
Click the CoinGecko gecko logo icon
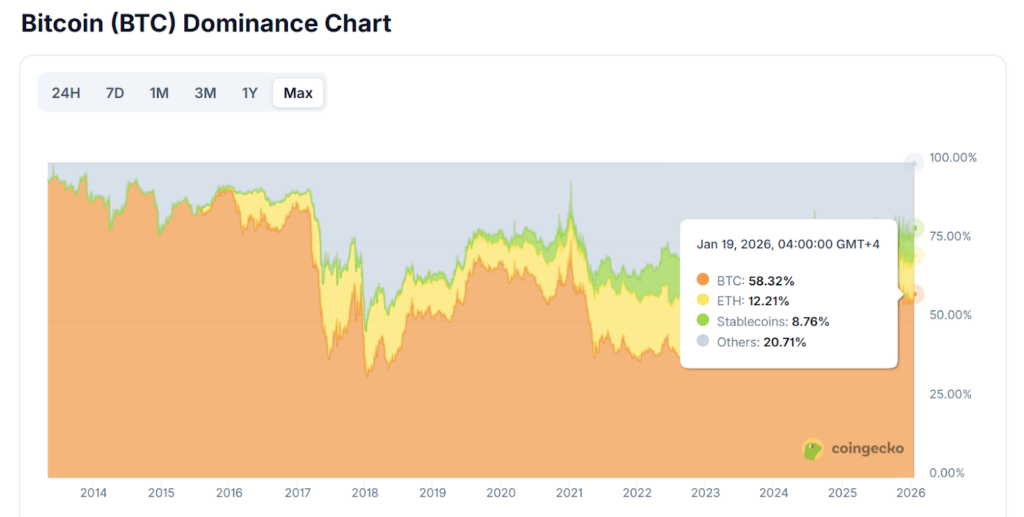point(813,449)
